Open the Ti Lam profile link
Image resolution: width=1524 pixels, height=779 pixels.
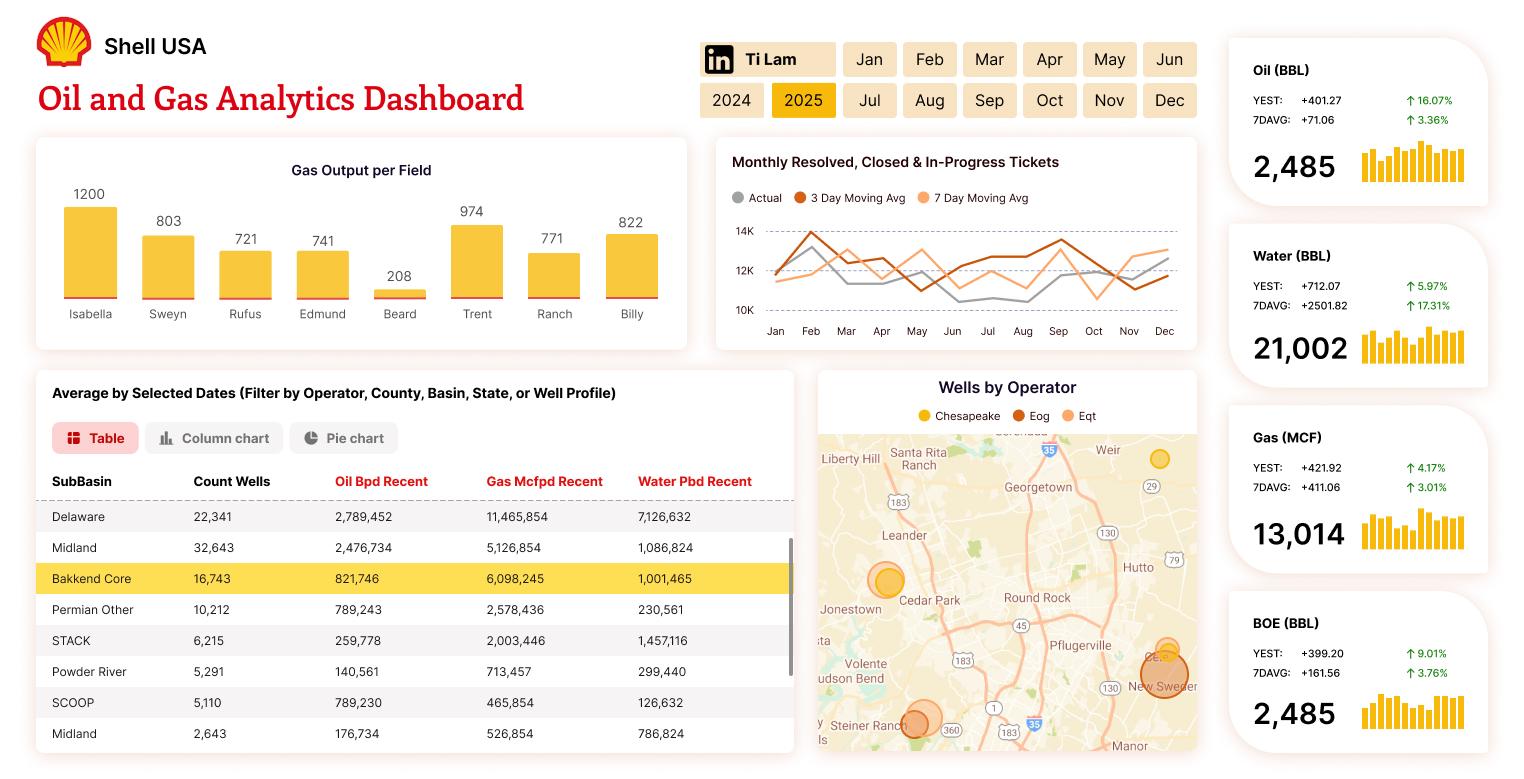pos(773,60)
